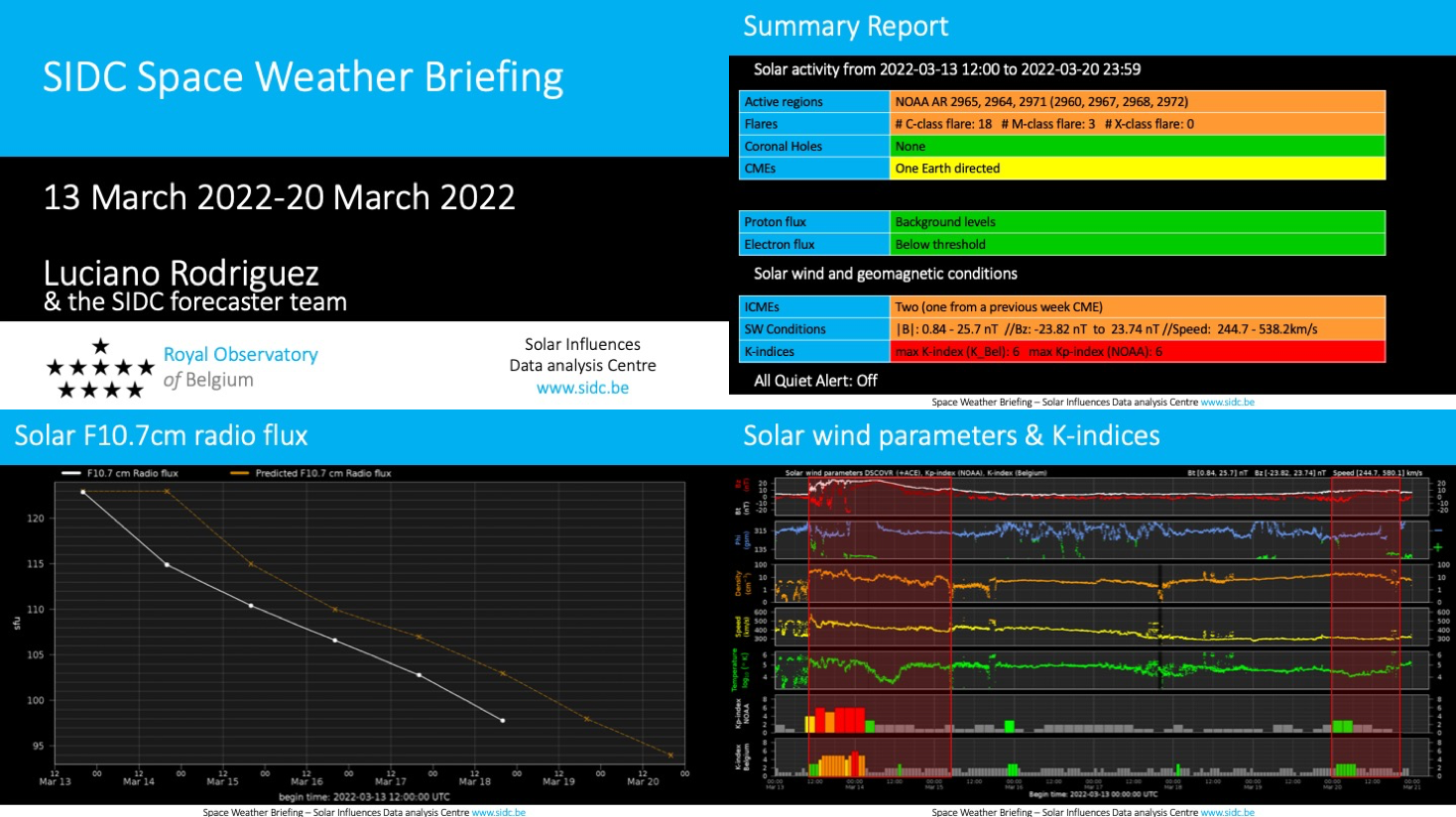Select the C-class flare: 18 cell

[1138, 124]
